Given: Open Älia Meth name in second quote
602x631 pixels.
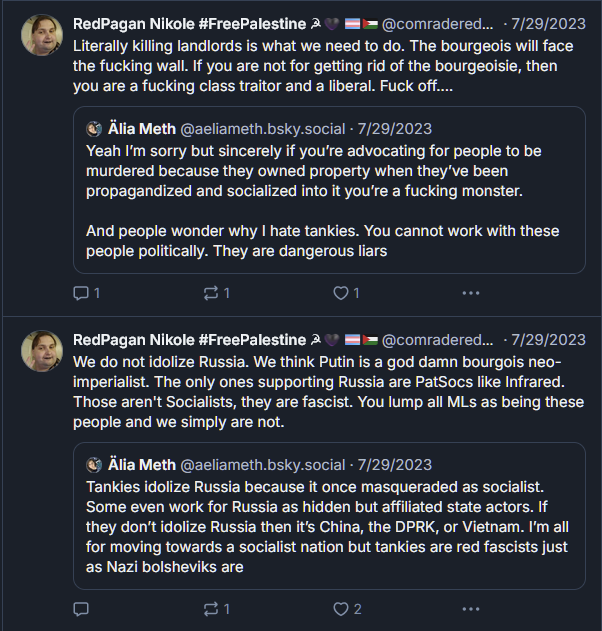Looking at the screenshot, I should point(141,464).
